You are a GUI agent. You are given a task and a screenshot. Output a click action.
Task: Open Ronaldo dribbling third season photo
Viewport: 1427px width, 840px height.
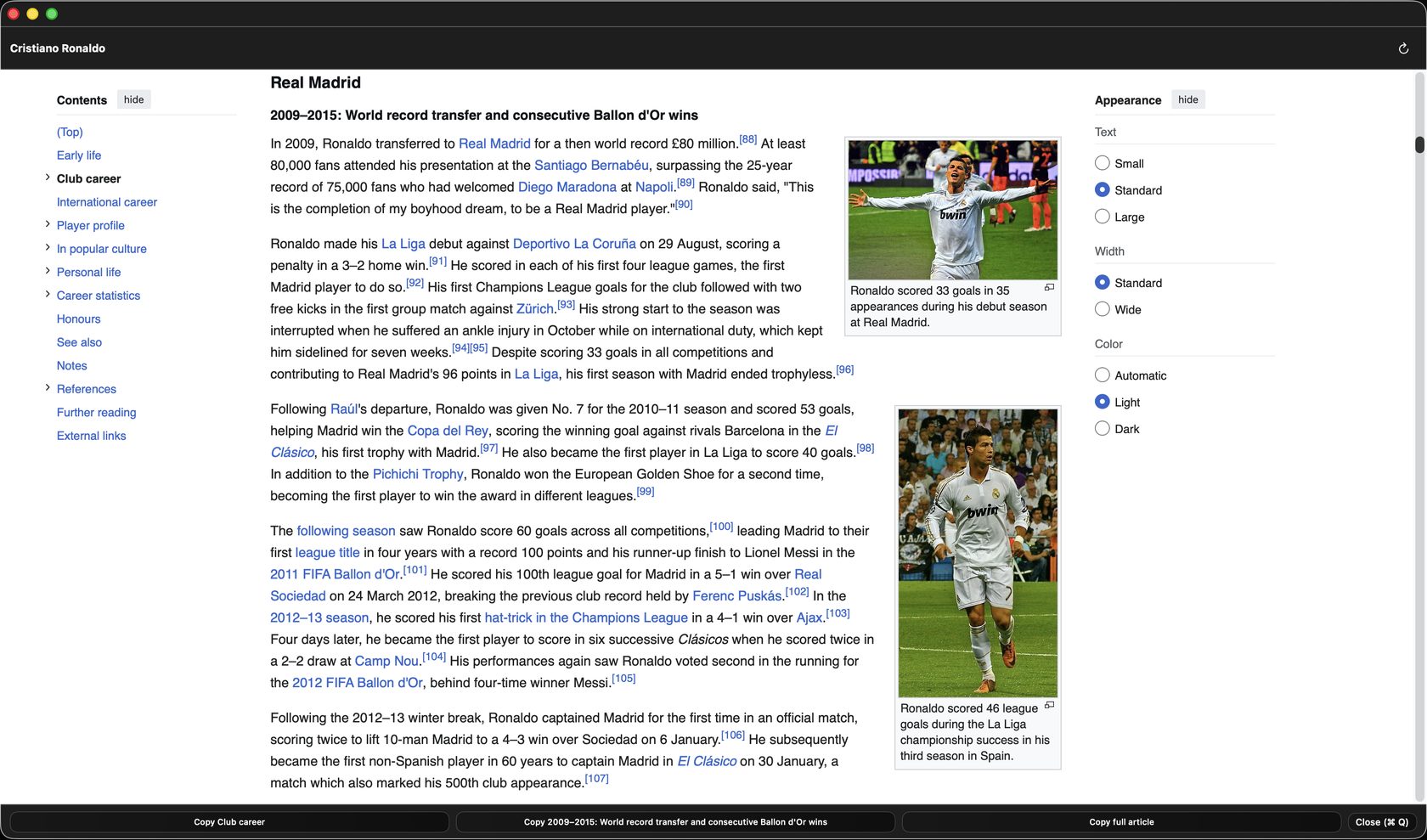(978, 553)
